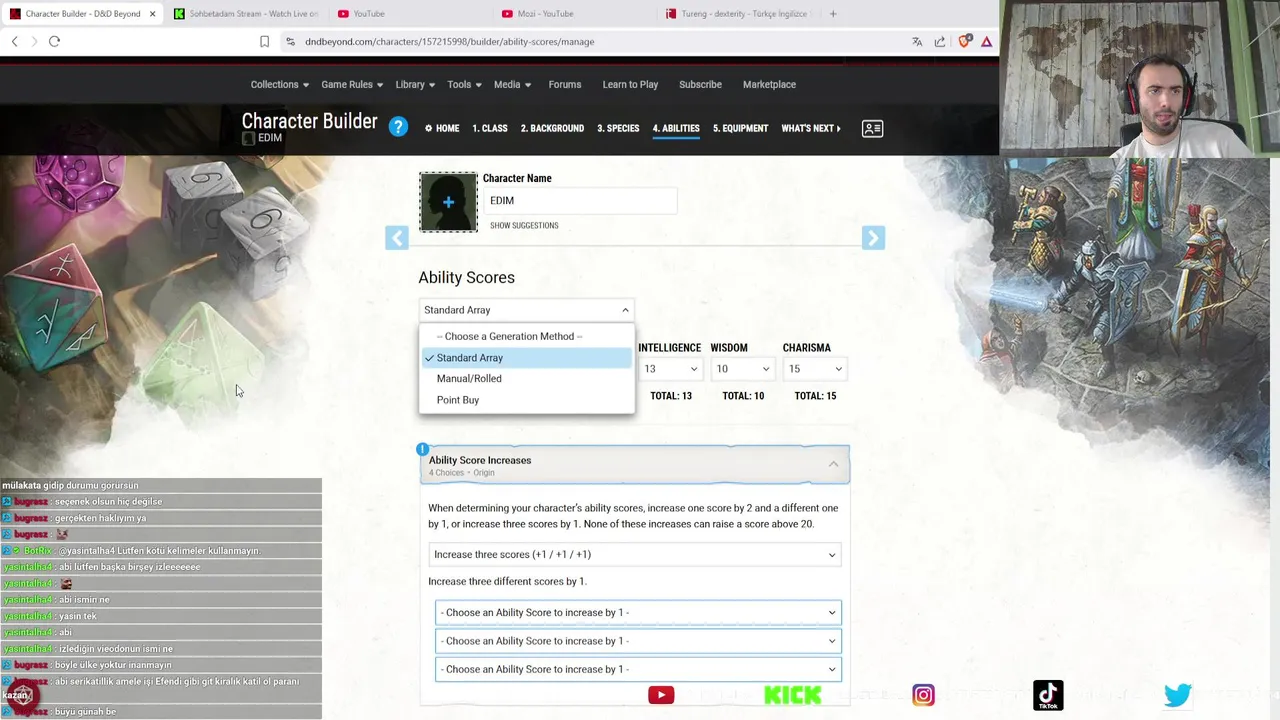Click SHOW SUGGESTIONS under the name

click(524, 225)
